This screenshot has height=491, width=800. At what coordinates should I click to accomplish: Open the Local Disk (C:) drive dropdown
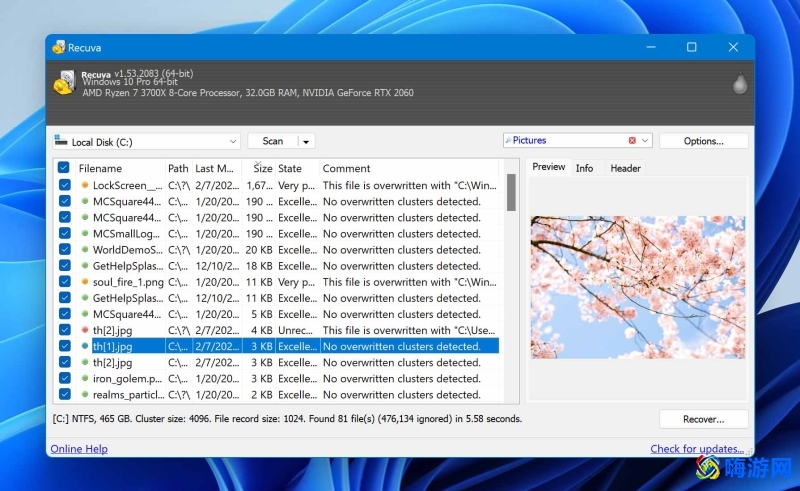click(233, 142)
